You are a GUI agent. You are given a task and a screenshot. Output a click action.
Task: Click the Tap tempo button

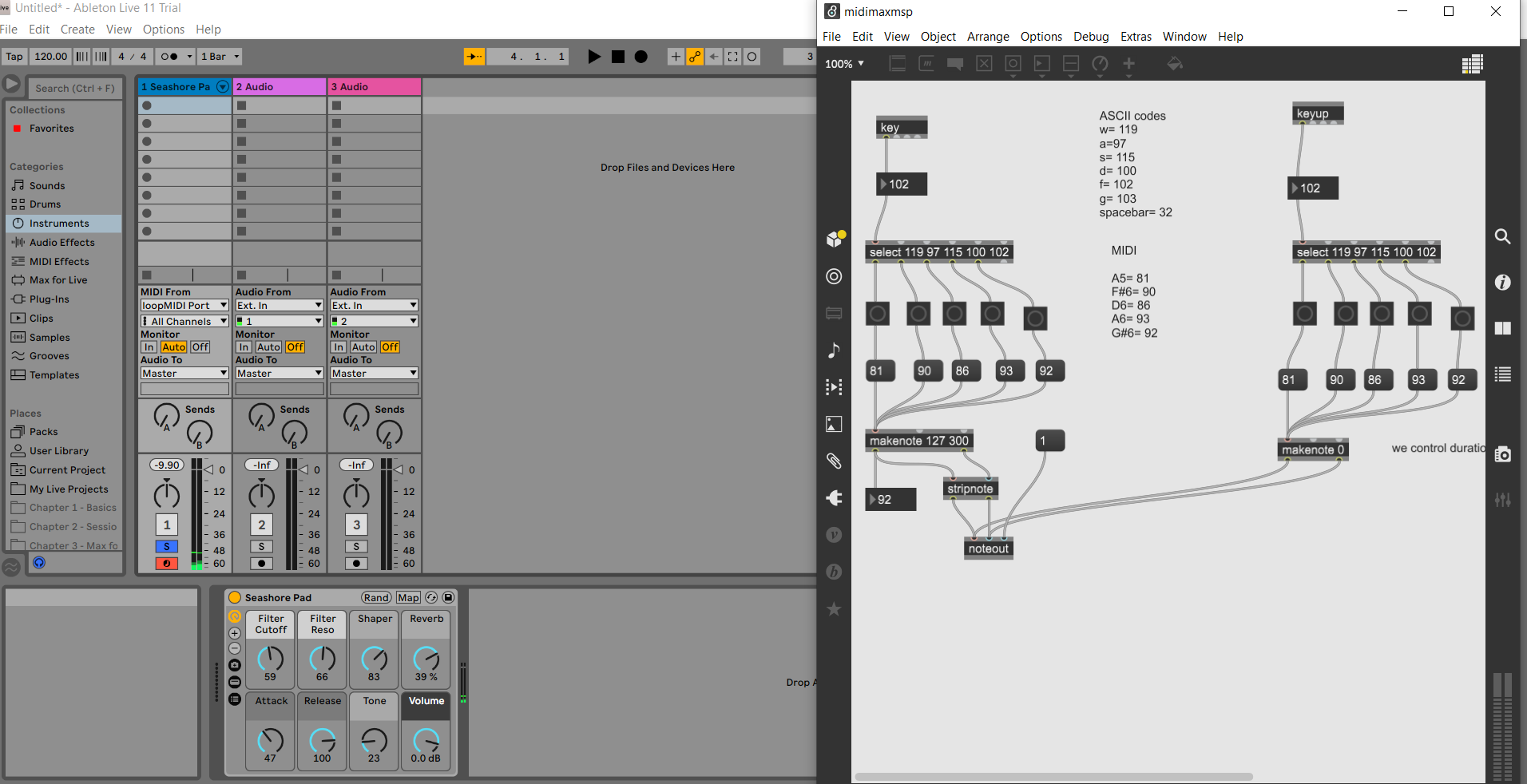pyautogui.click(x=14, y=57)
